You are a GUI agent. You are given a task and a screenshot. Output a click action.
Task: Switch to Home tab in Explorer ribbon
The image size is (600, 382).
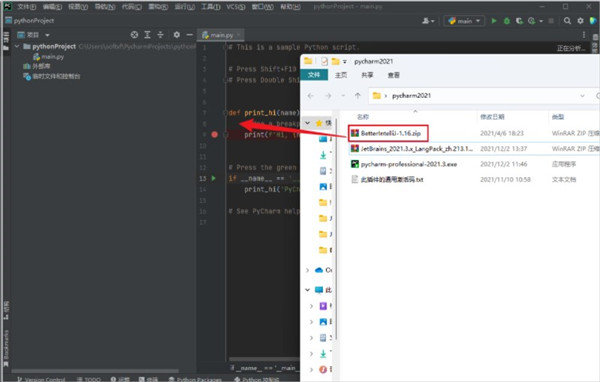341,75
